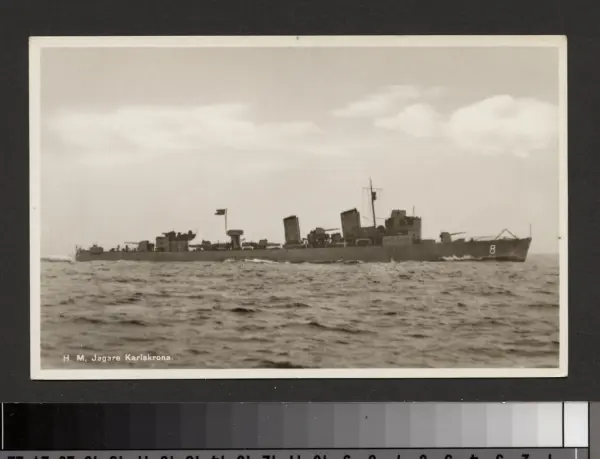Click the ship's bridge superstructure
This screenshot has height=459, width=600.
pyautogui.click(x=403, y=225)
